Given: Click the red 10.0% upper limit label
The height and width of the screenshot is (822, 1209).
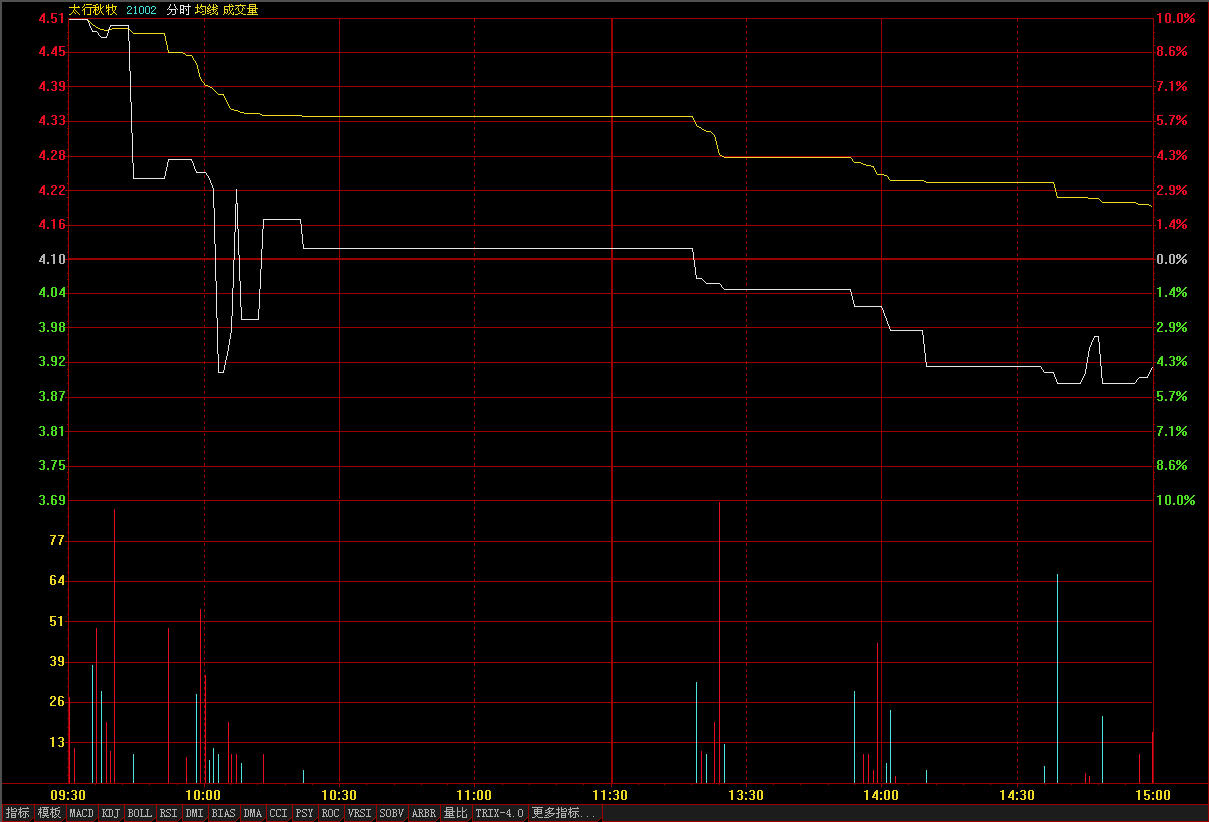Looking at the screenshot, I should click(1175, 18).
